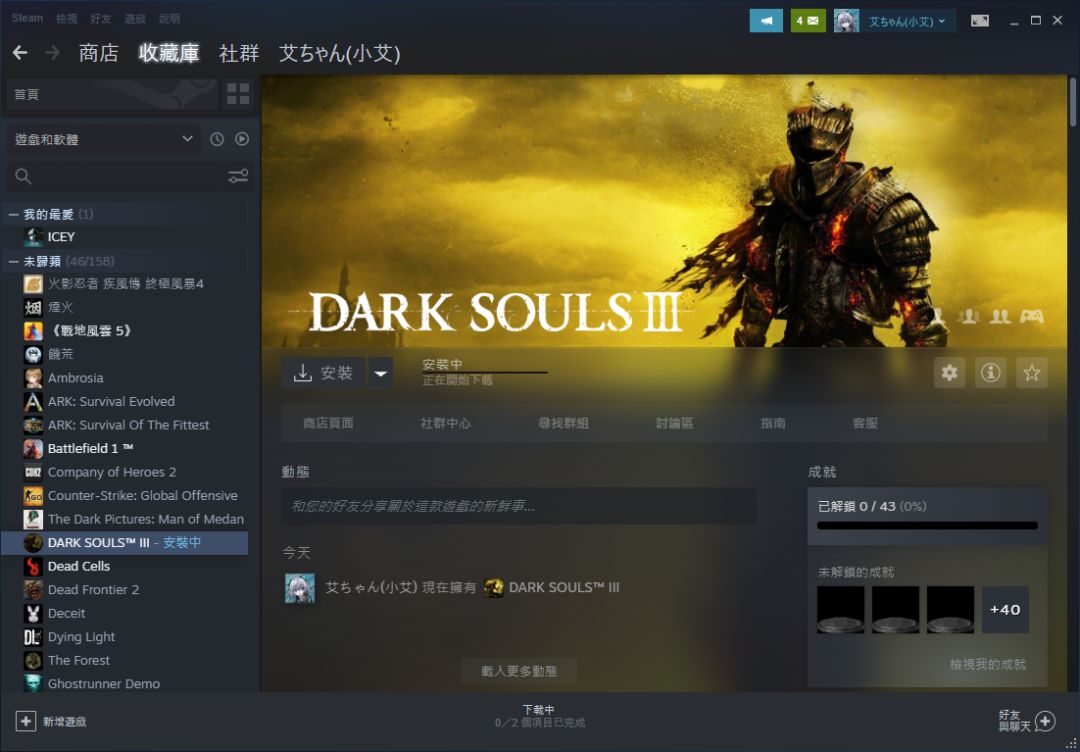
Task: Expand the install options dropdown arrow
Action: pyautogui.click(x=380, y=373)
